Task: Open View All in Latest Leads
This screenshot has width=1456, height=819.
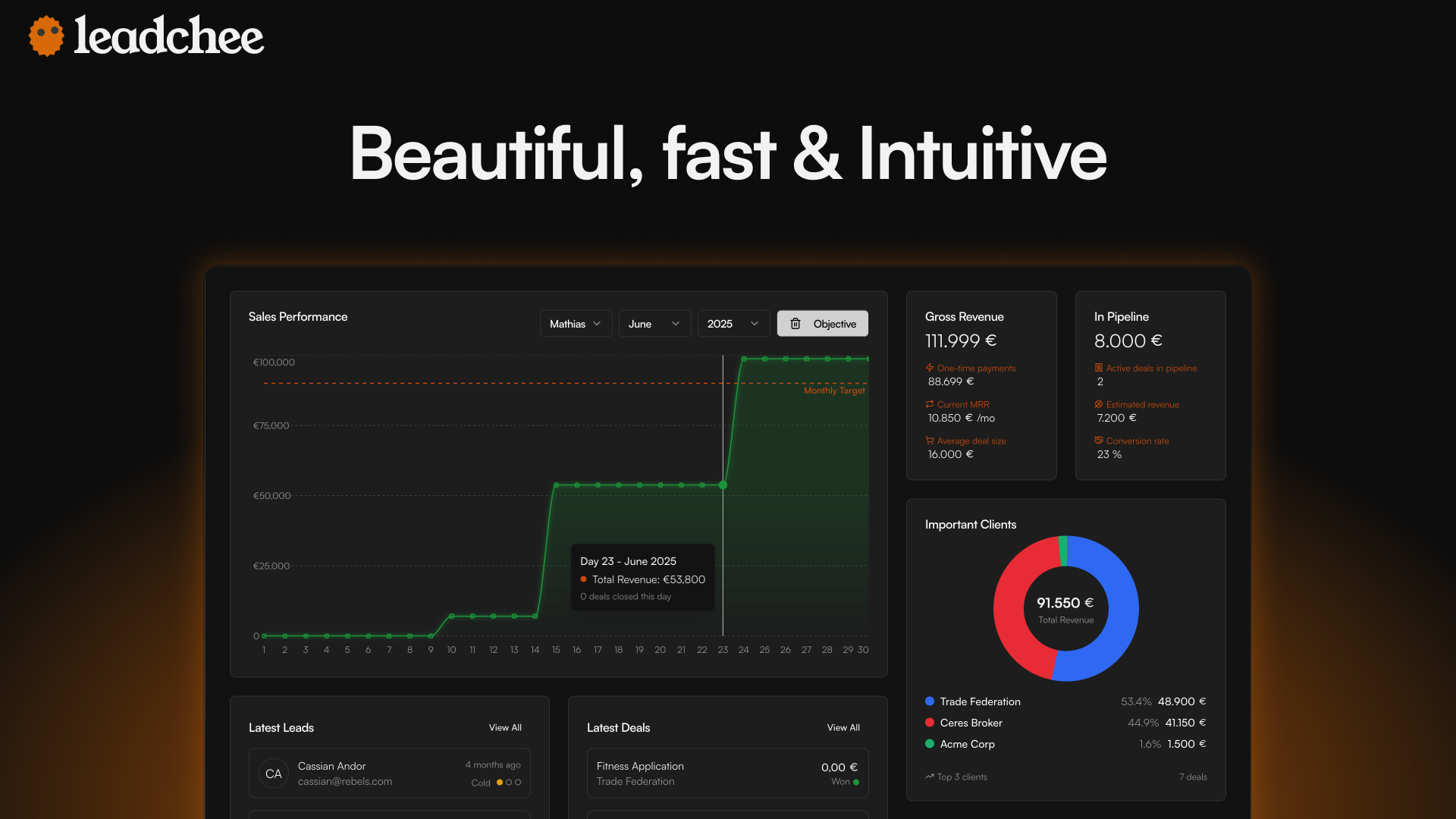Action: [x=505, y=727]
